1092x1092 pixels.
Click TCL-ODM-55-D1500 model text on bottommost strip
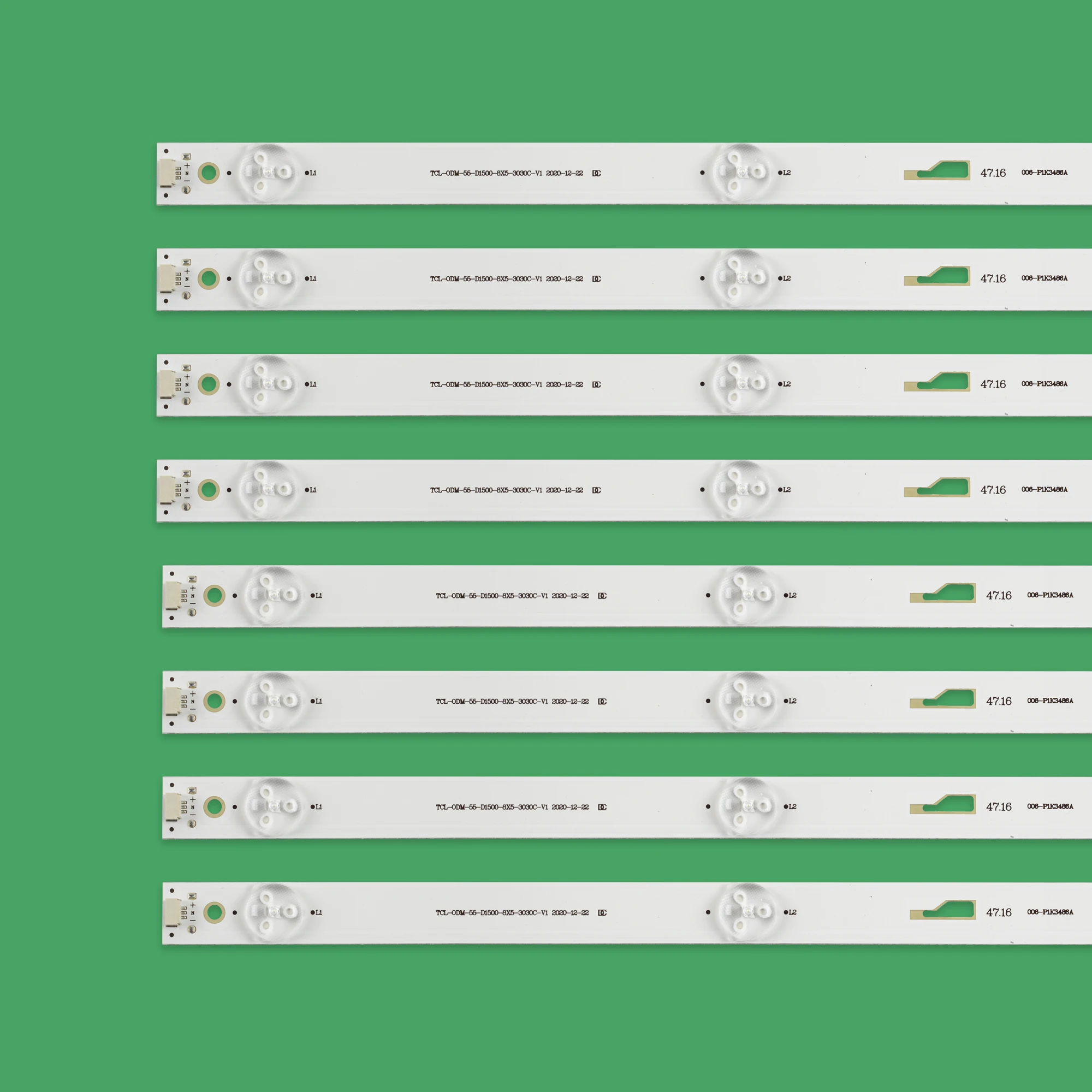click(512, 913)
